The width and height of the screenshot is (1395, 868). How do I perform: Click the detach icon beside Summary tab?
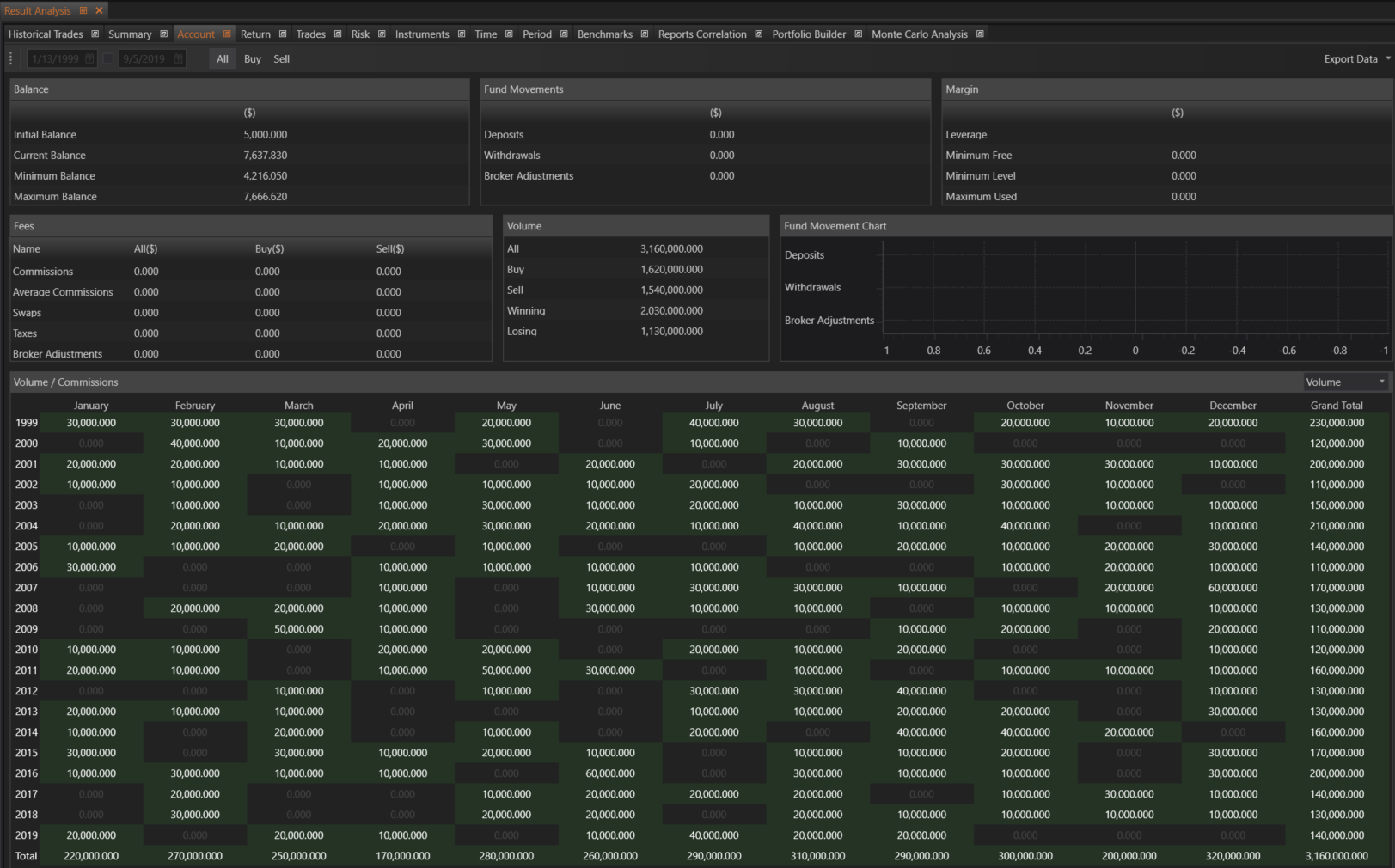(164, 34)
